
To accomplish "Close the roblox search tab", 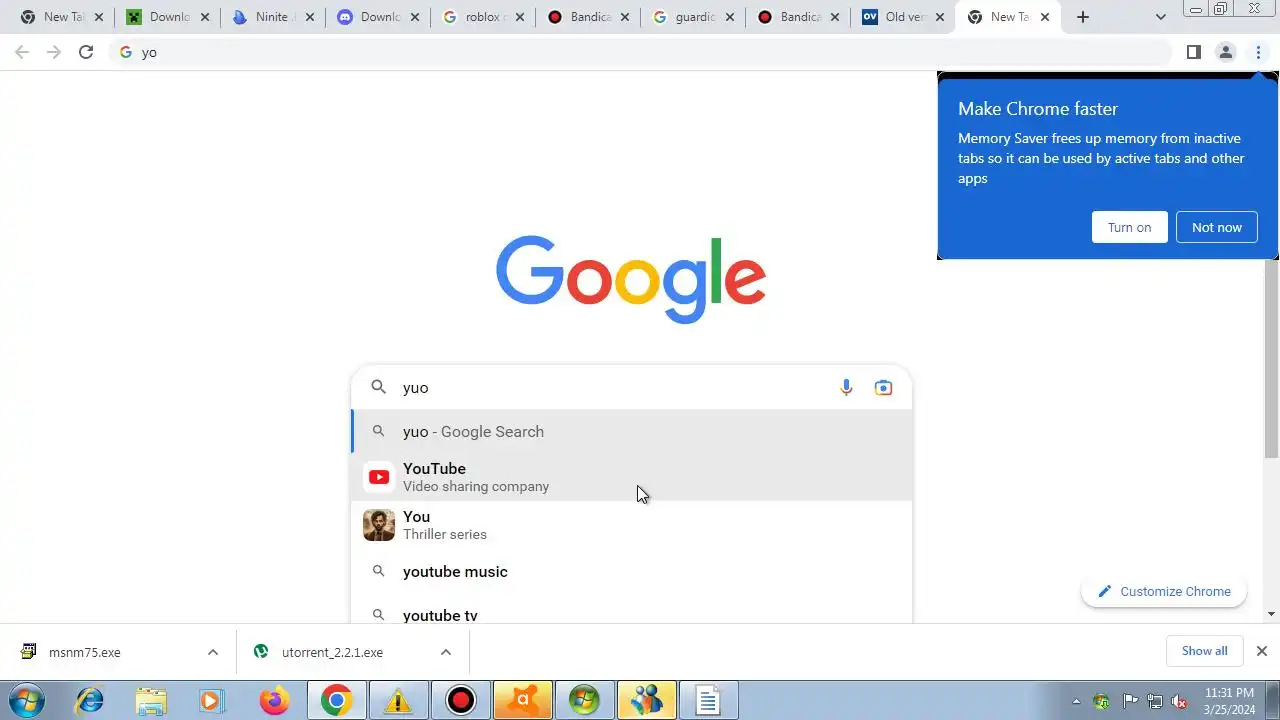I will click(522, 17).
